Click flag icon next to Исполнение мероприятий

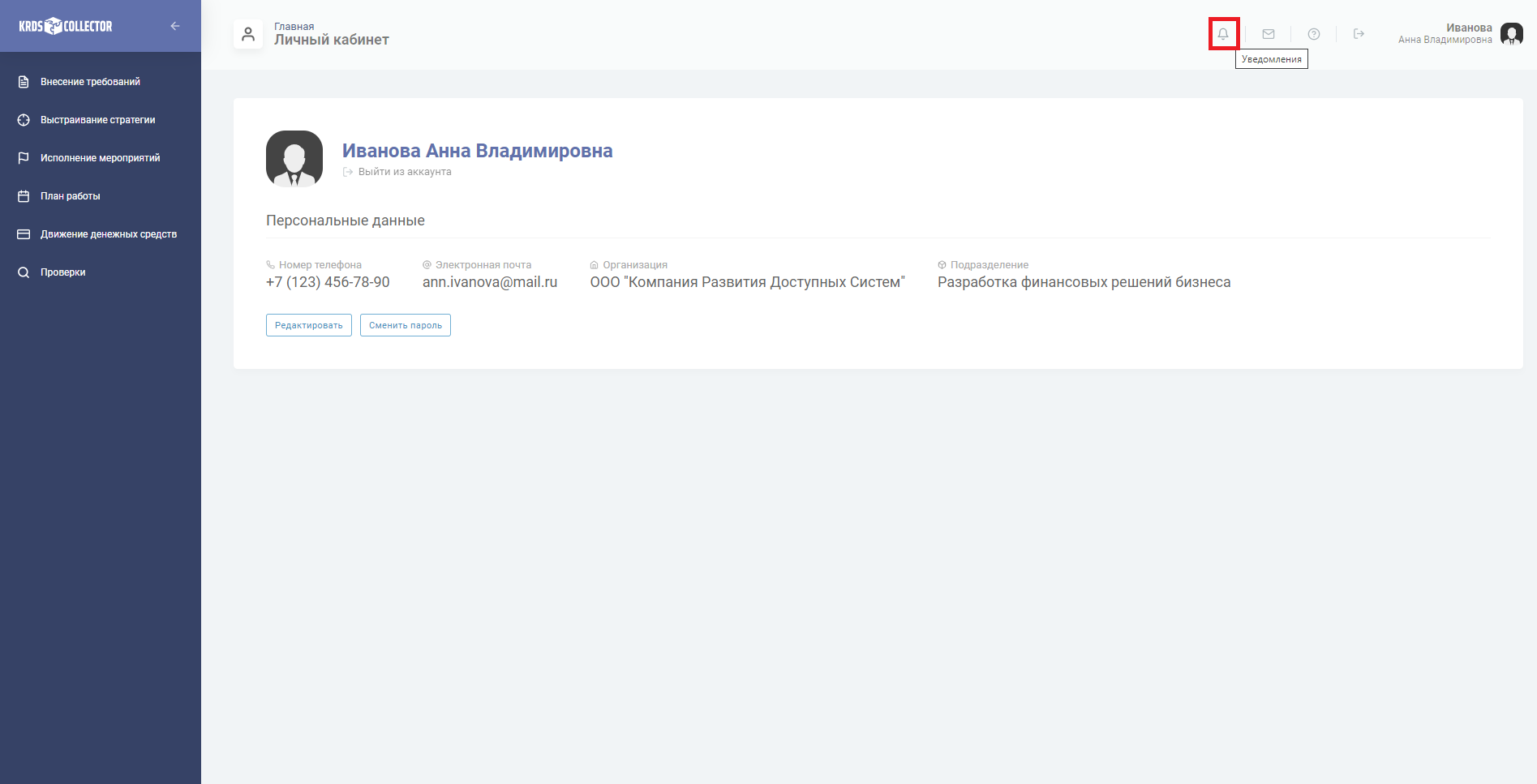tap(24, 158)
